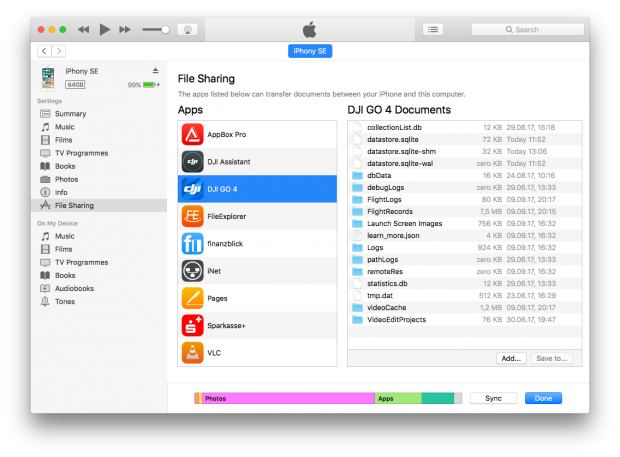This screenshot has width=620, height=457.
Task: Go back with the left chevron
Action: point(44,51)
